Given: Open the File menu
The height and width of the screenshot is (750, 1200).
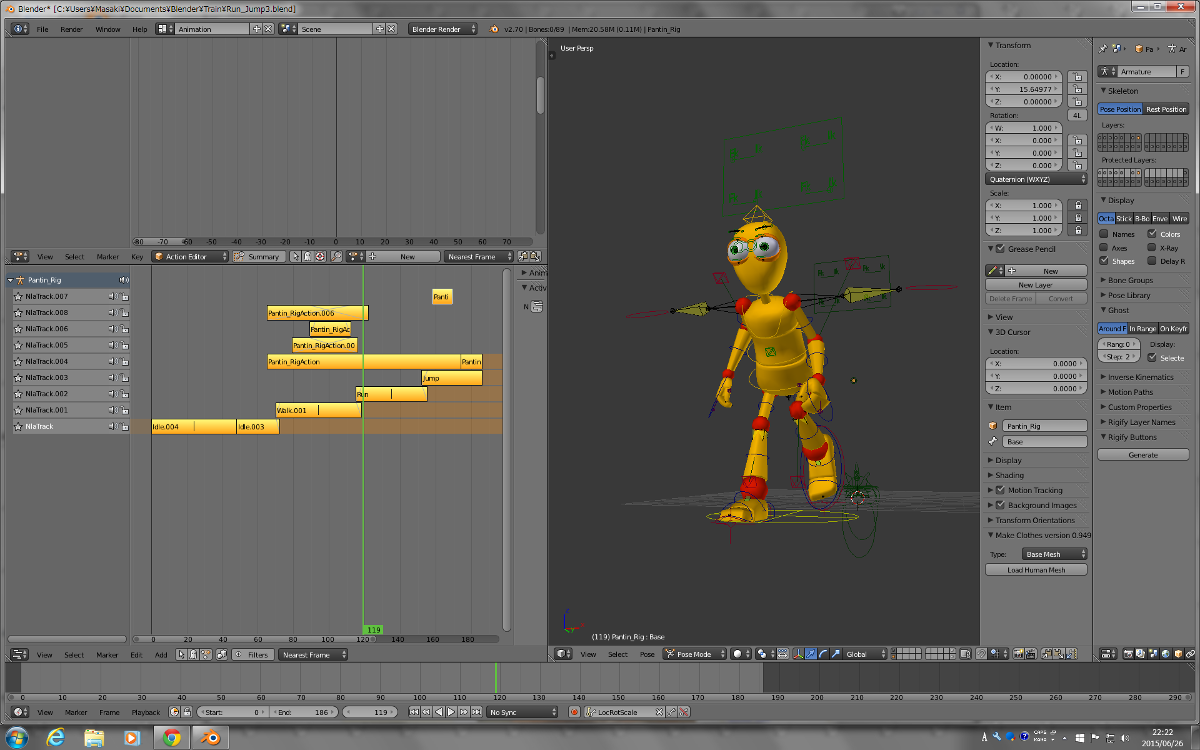Looking at the screenshot, I should [x=42, y=29].
